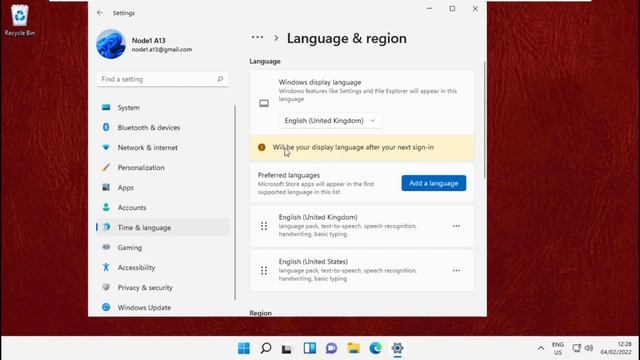Image resolution: width=640 pixels, height=360 pixels.
Task: Open network and volume quick settings
Action: click(582, 348)
